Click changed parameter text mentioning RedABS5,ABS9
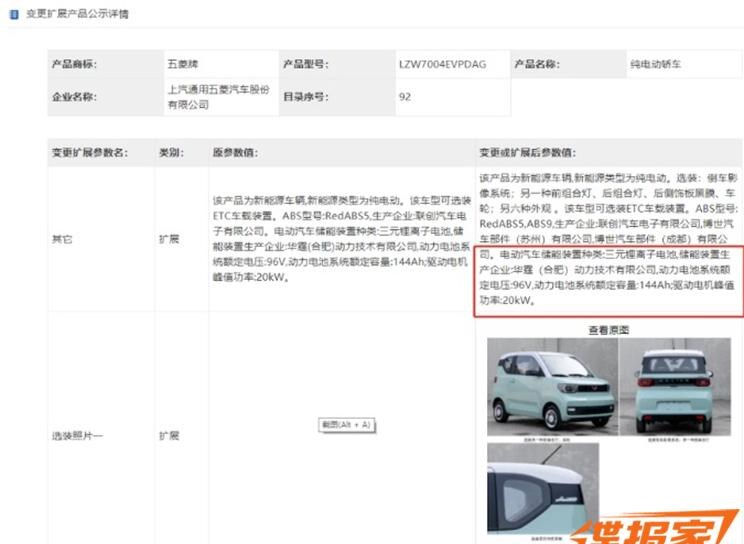 pos(609,239)
